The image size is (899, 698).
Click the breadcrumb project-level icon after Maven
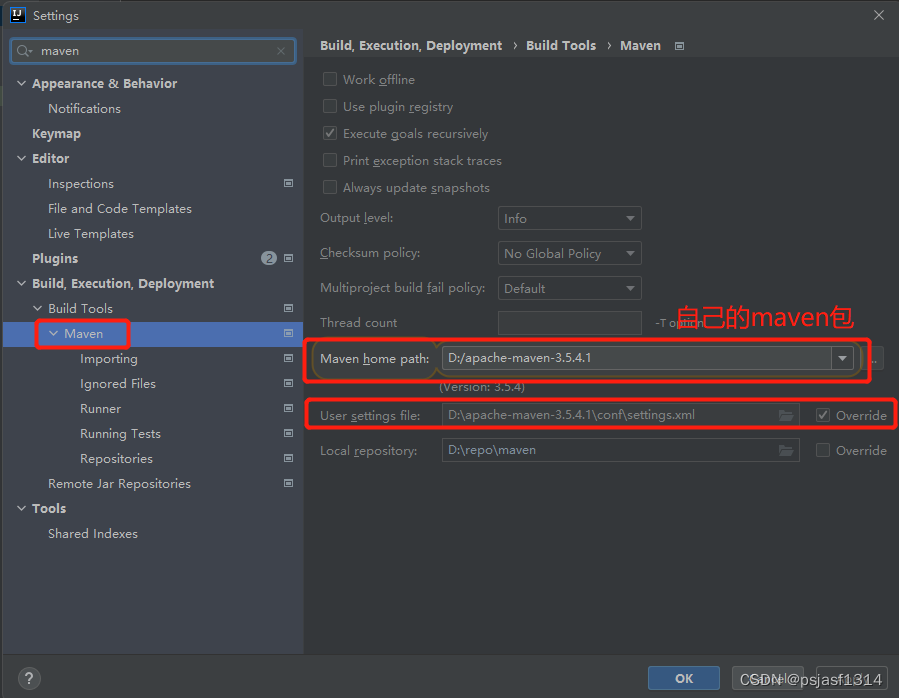tap(679, 46)
